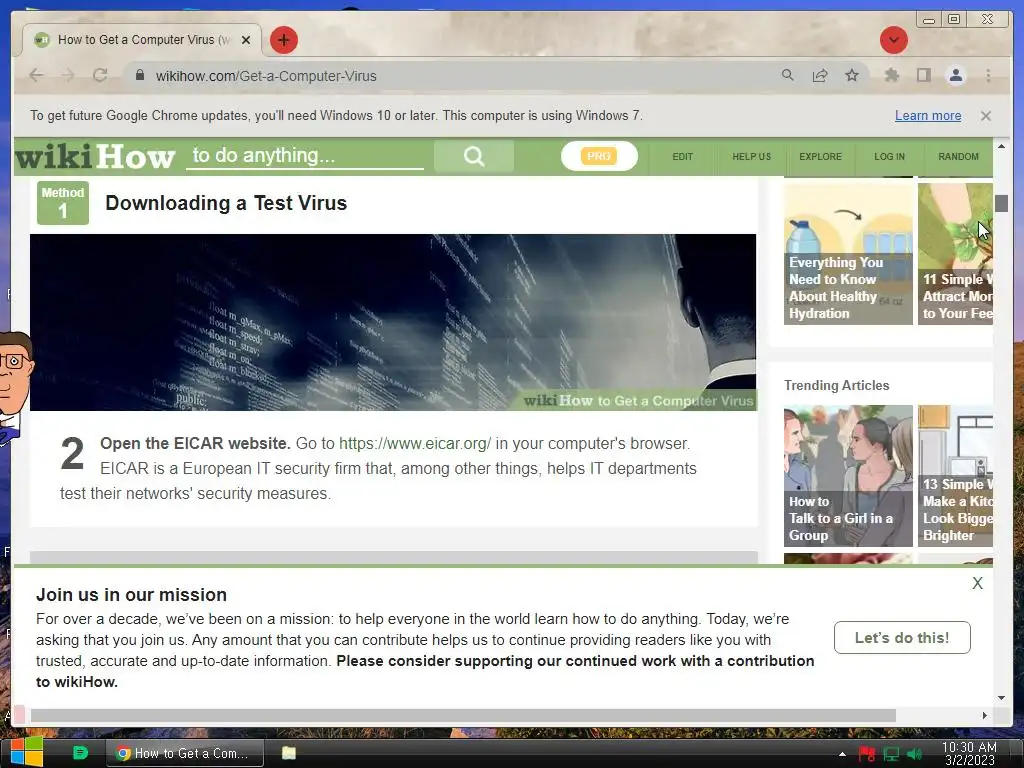Screen dimensions: 1024x768
Task: Close the How to Get a Computer Virus tab
Action: pyautogui.click(x=246, y=40)
